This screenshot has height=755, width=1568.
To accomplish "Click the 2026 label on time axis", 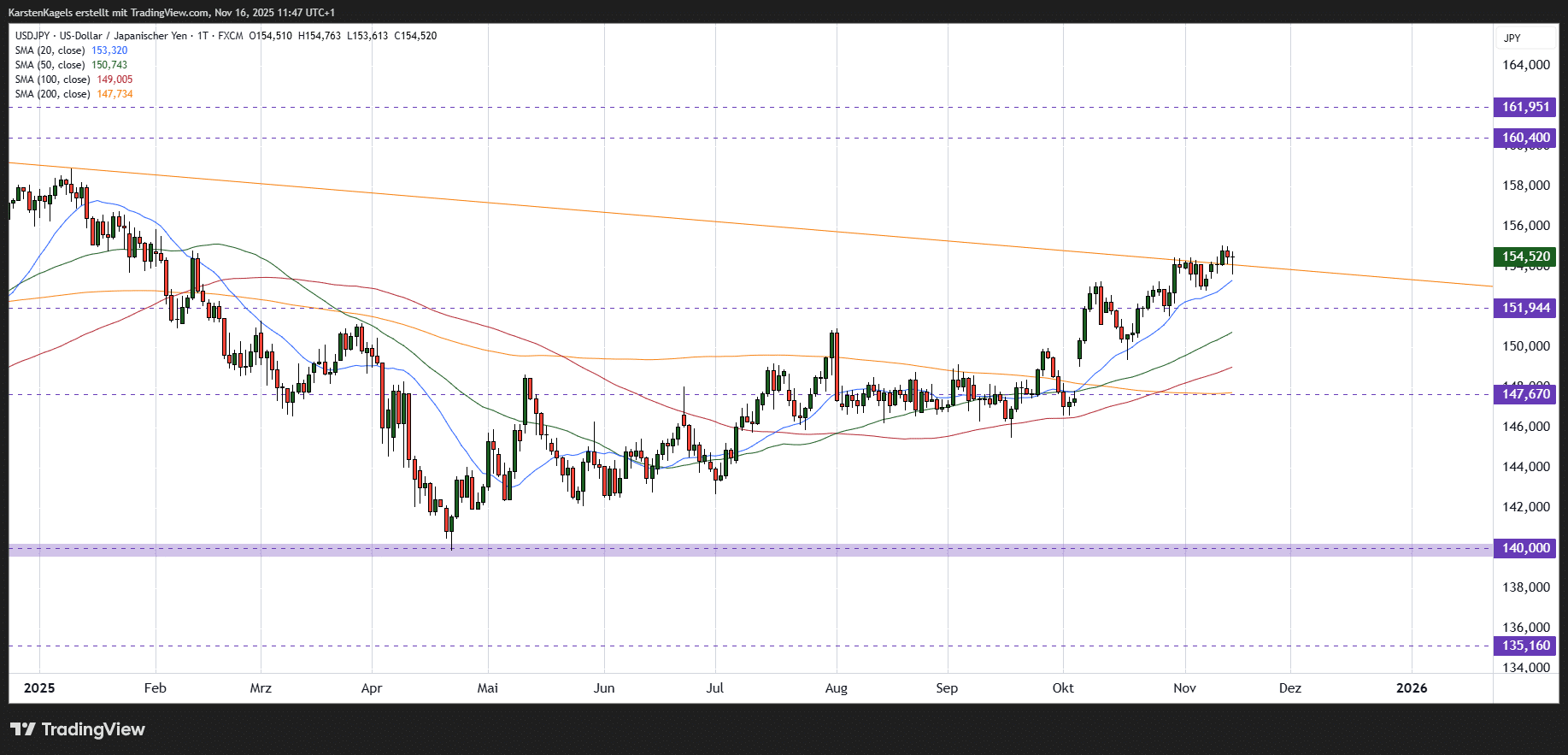I will coord(1411,688).
